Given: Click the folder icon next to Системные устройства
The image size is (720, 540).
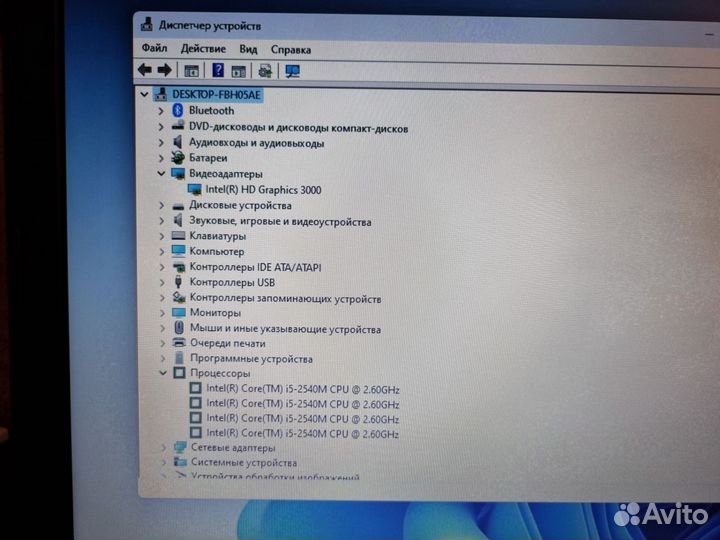Looking at the screenshot, I should click(x=180, y=461).
